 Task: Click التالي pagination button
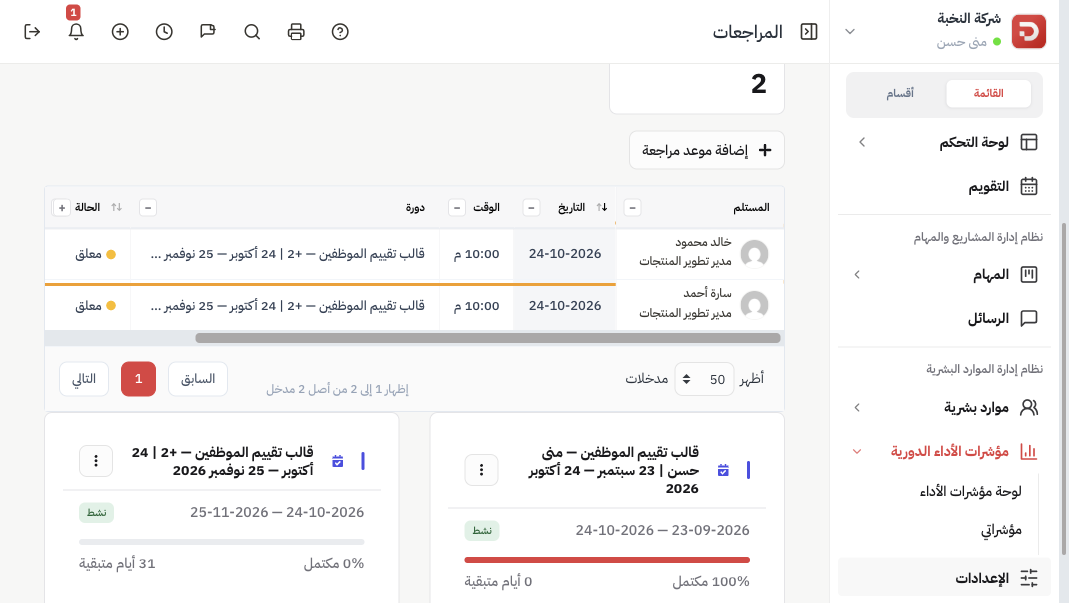pos(84,379)
